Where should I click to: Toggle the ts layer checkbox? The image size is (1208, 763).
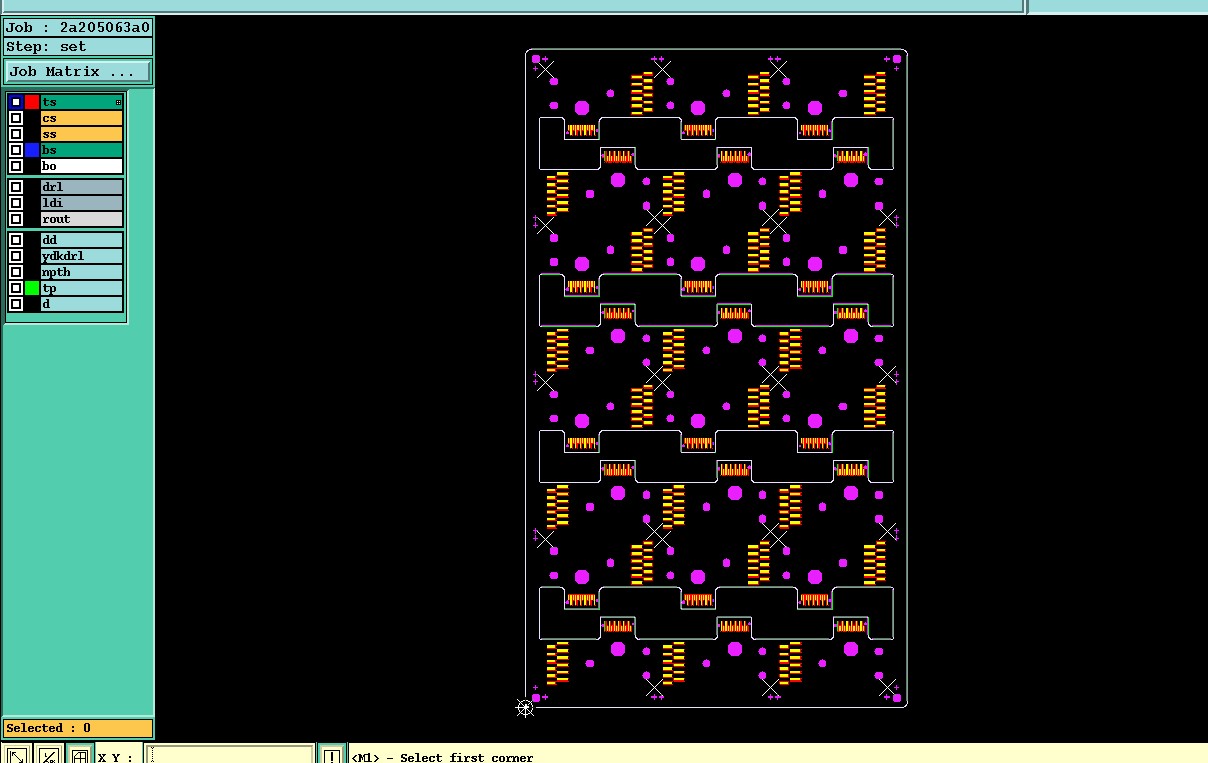pyautogui.click(x=16, y=102)
